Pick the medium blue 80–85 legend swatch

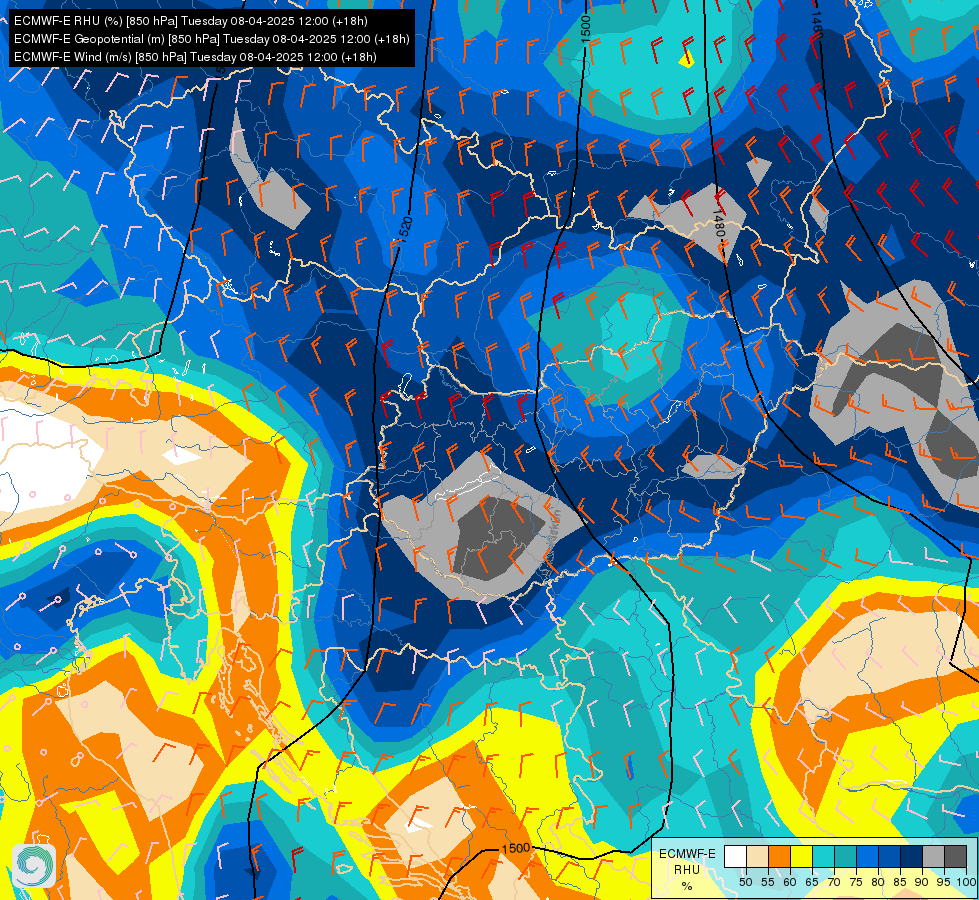click(890, 856)
